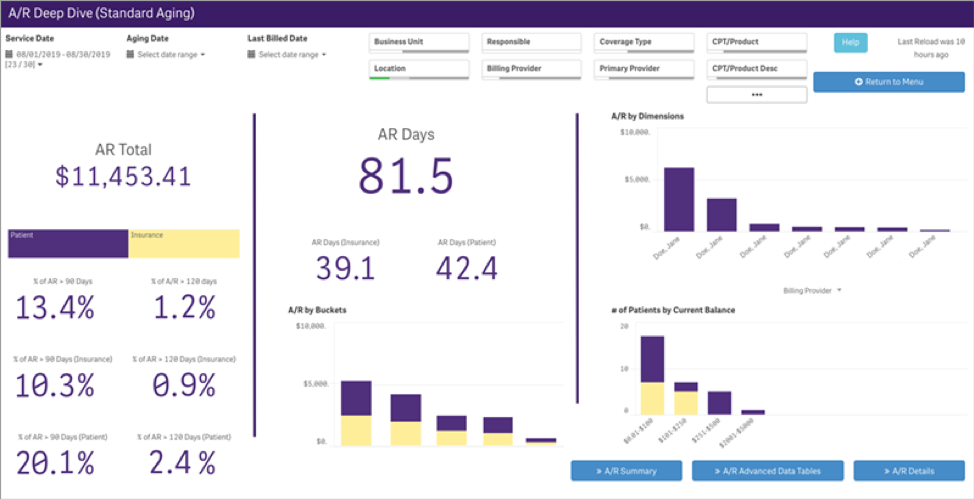Screen dimensions: 974x499
Task: Click the 2.4 % value
Action: click(x=183, y=463)
